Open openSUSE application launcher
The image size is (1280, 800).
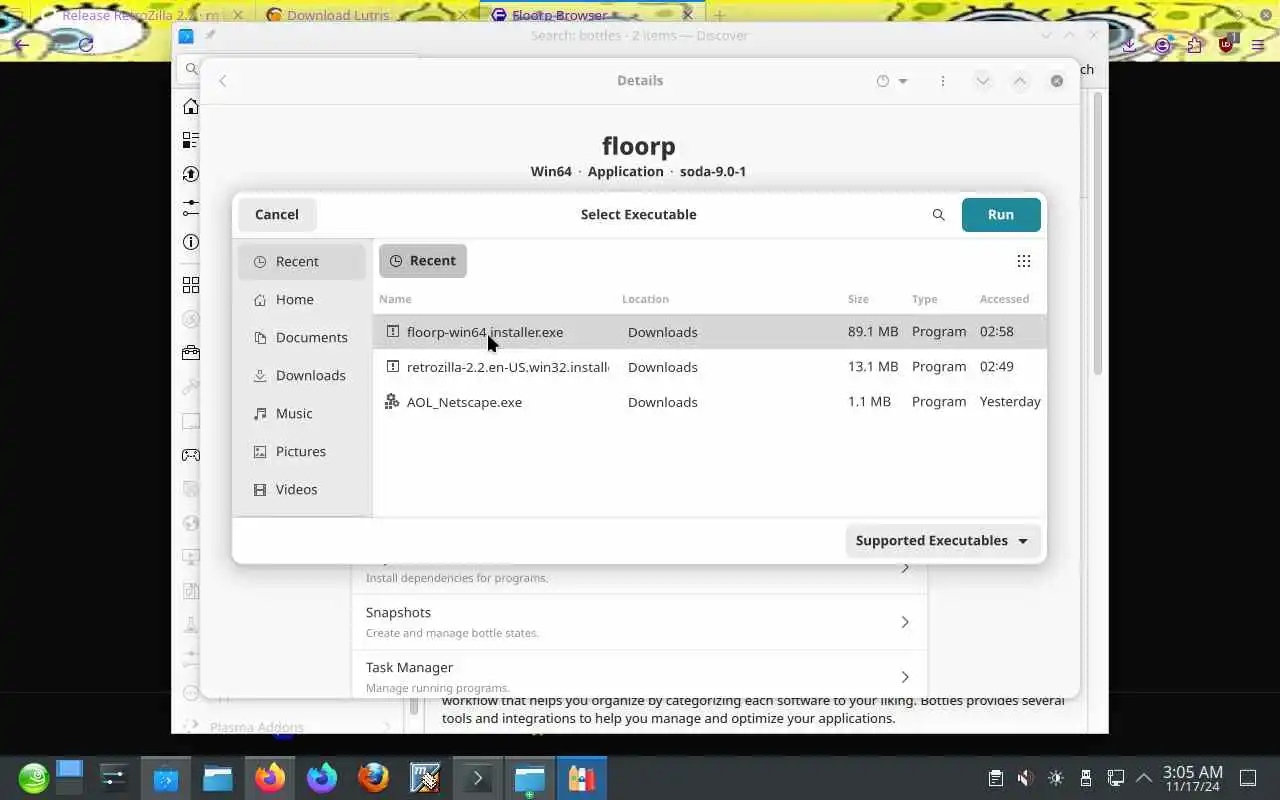pyautogui.click(x=33, y=778)
